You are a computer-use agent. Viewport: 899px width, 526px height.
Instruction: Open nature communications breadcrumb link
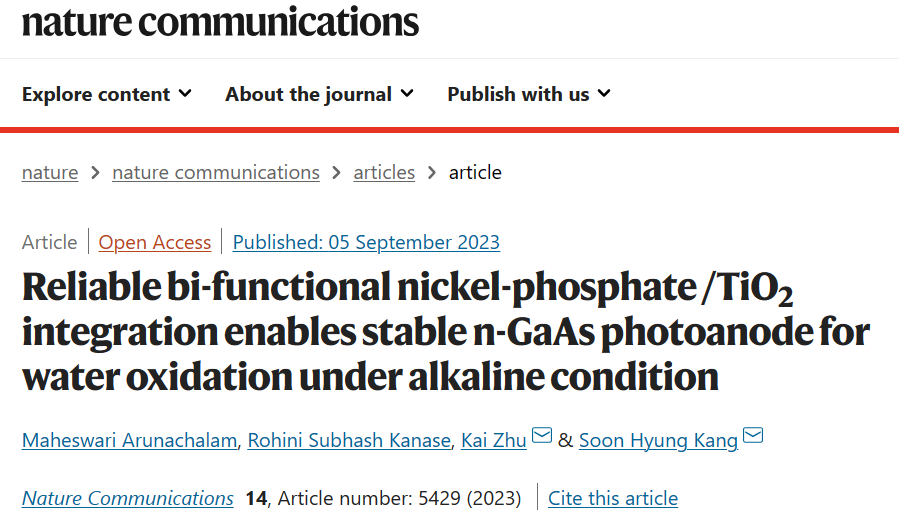point(216,172)
